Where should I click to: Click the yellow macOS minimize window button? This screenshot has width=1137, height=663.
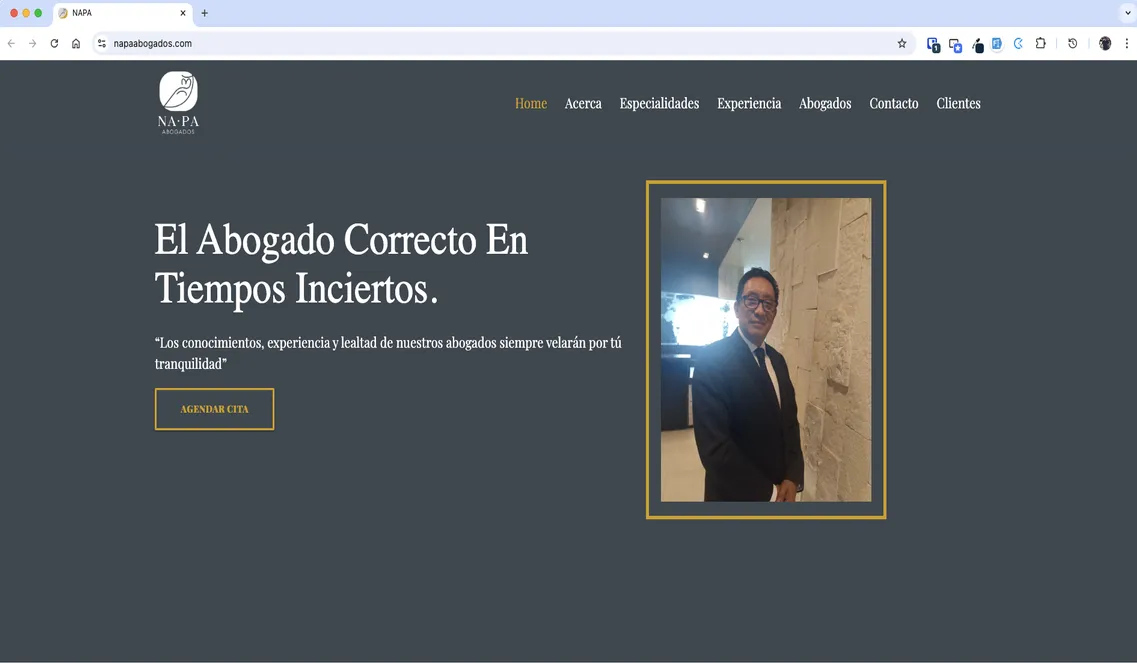tap(26, 13)
